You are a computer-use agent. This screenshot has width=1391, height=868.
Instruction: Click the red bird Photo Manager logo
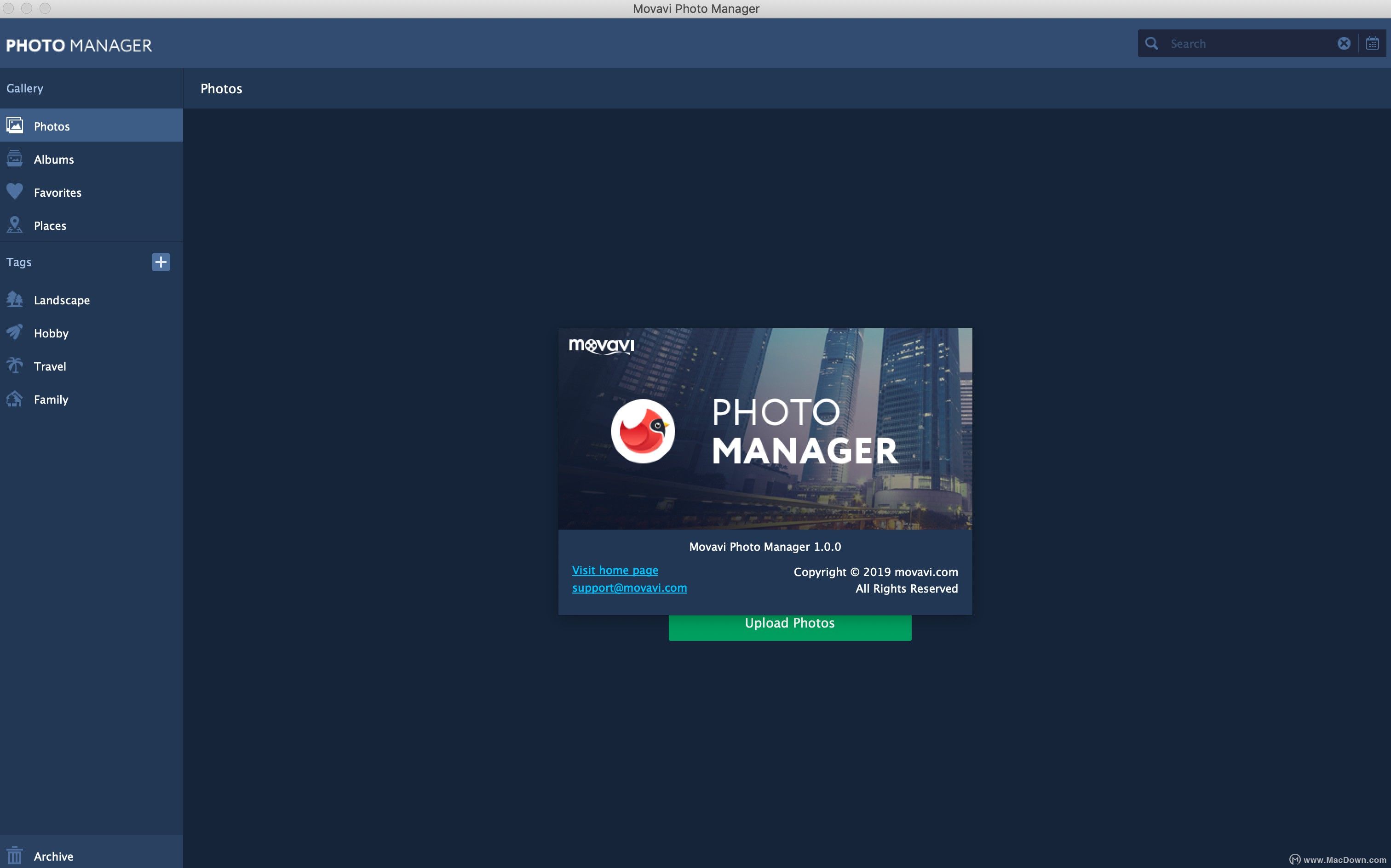click(x=643, y=431)
